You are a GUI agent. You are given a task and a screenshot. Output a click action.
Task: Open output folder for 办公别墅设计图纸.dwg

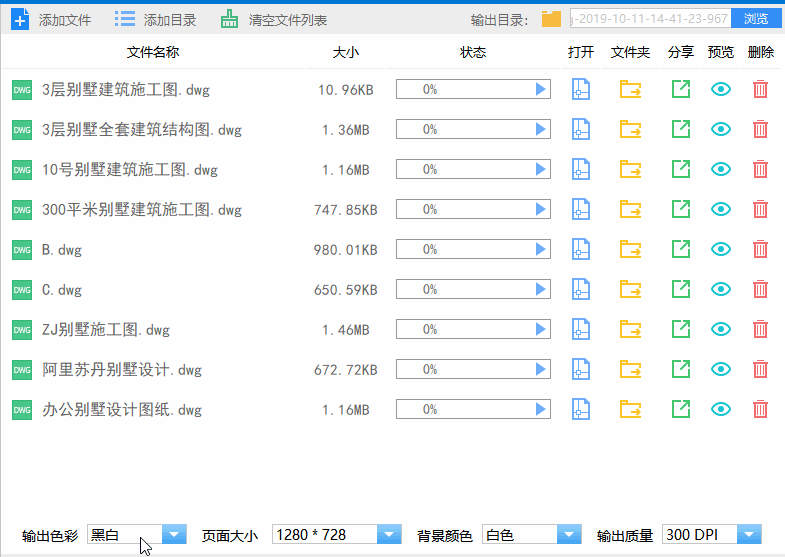(x=630, y=410)
